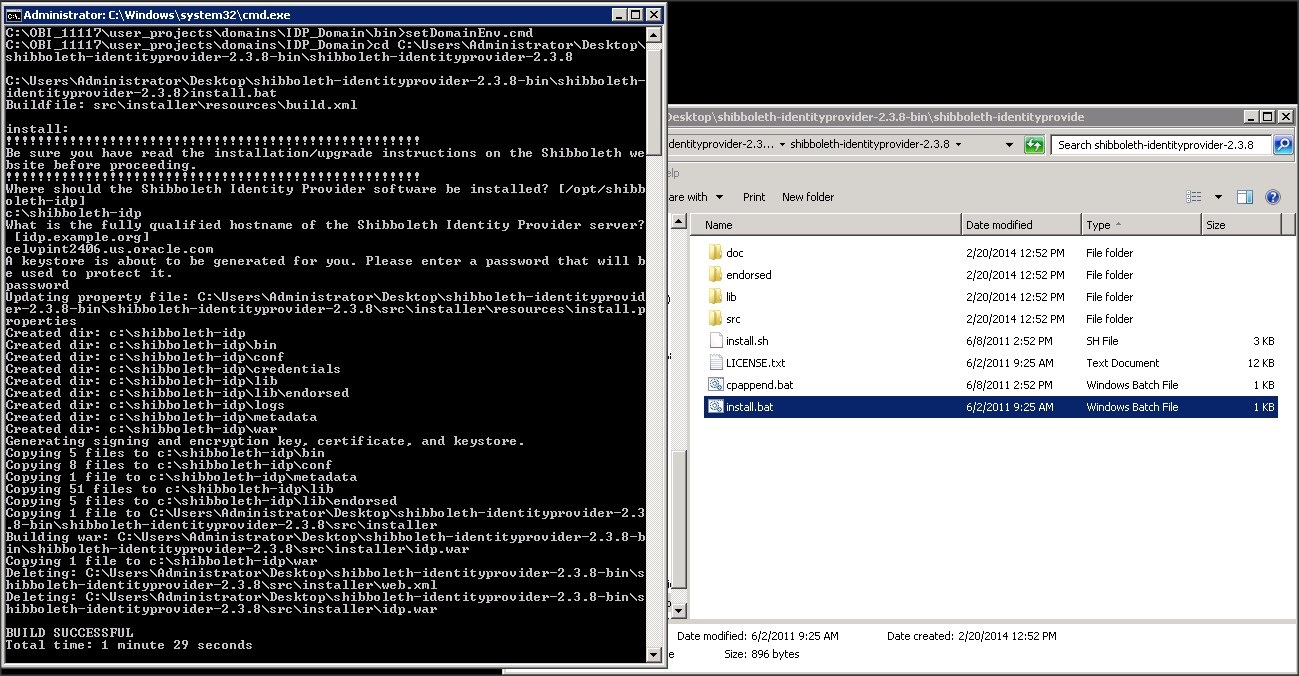Viewport: 1299px width, 676px height.
Task: Click BUILD SUCCESSFUL text in cmd window
Action: pyautogui.click(x=69, y=633)
